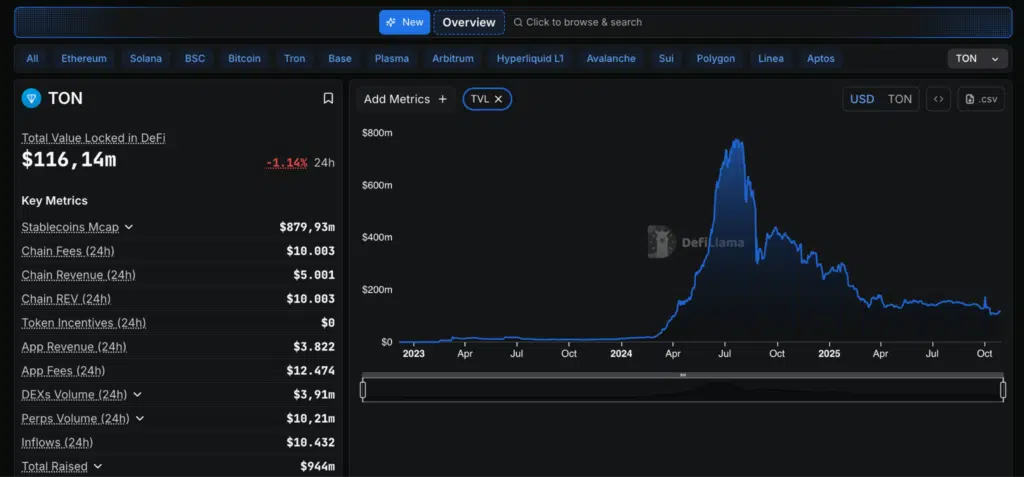Select the Sui chain tab
Viewport: 1024px width, 477px height.
click(x=666, y=59)
